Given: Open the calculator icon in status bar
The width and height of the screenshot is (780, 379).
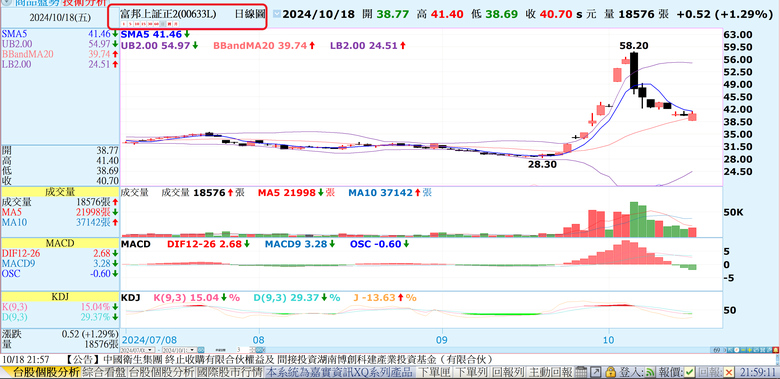Looking at the screenshot, I should click(581, 372).
